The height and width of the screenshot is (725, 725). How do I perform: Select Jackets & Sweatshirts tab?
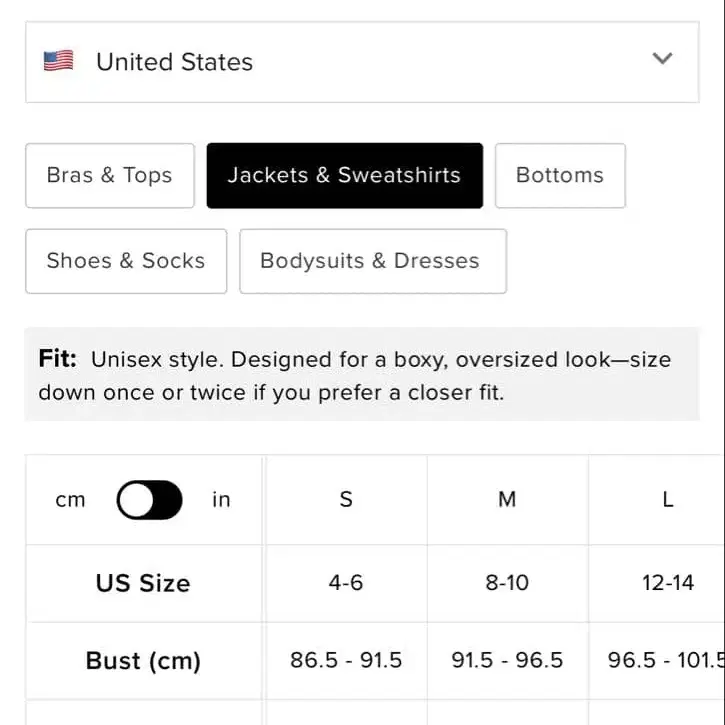(x=344, y=175)
